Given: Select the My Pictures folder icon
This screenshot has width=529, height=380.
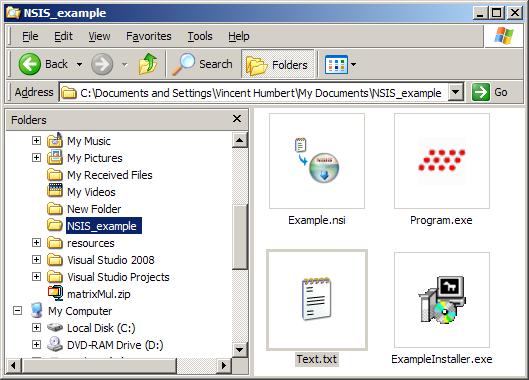Looking at the screenshot, I should [55, 157].
